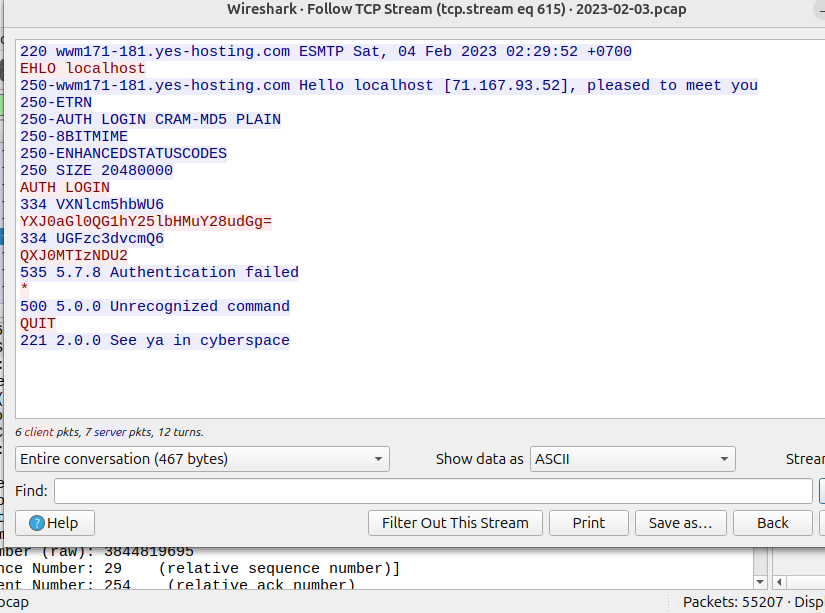The width and height of the screenshot is (825, 613).
Task: Click Filter Out This Stream button
Action: coord(455,523)
